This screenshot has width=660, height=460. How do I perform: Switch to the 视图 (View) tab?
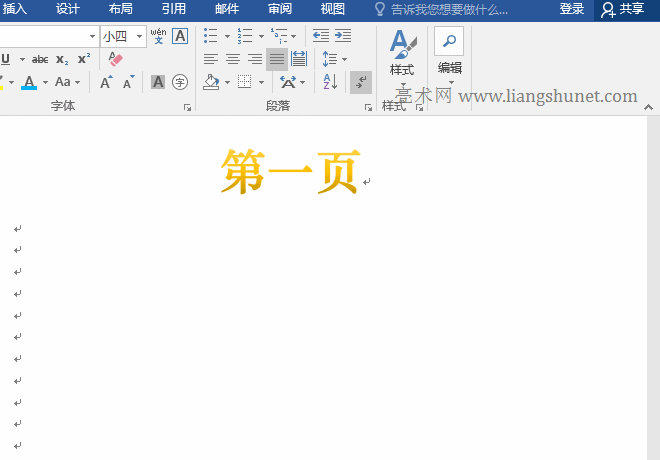point(333,8)
